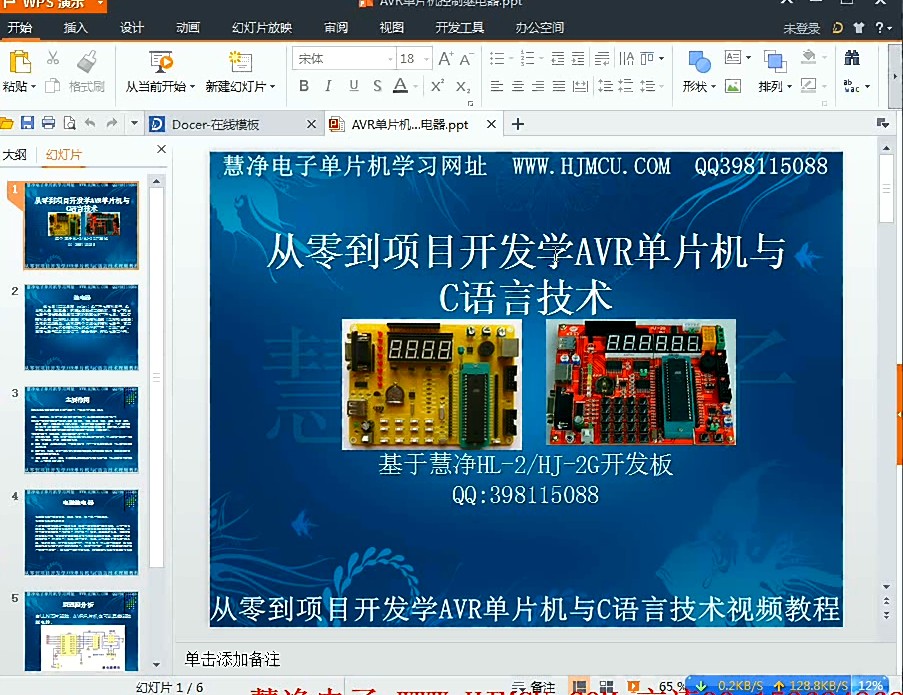The width and height of the screenshot is (903, 695).
Task: Decrease font size with A- icon
Action: tap(466, 59)
